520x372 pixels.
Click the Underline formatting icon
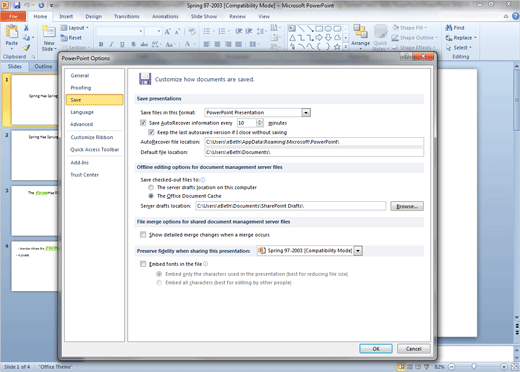pyautogui.click(x=122, y=44)
